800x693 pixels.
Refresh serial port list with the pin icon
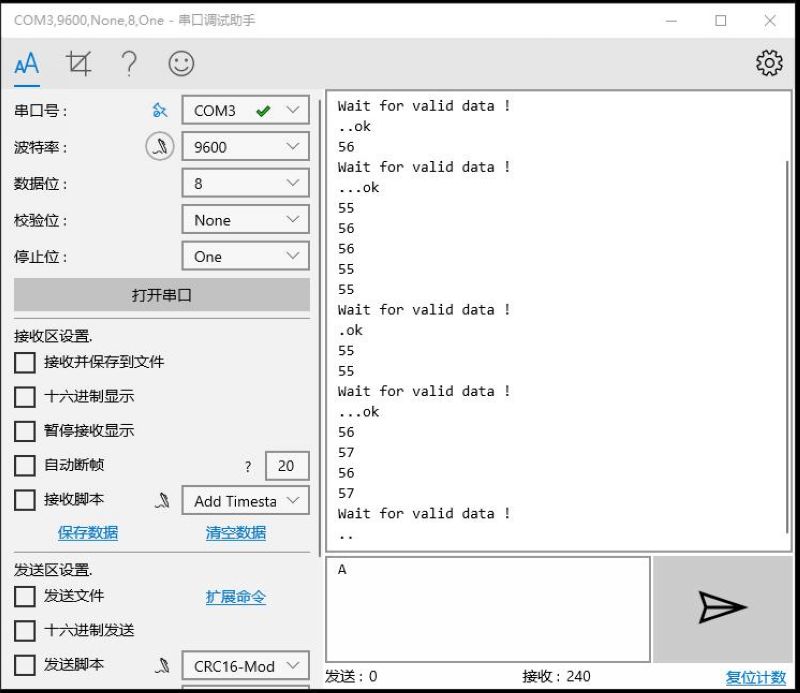tap(159, 110)
